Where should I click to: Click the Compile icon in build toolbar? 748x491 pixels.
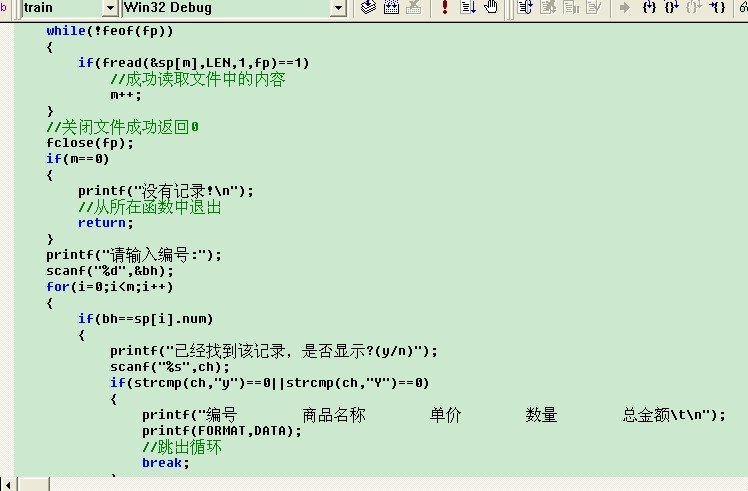(x=367, y=8)
